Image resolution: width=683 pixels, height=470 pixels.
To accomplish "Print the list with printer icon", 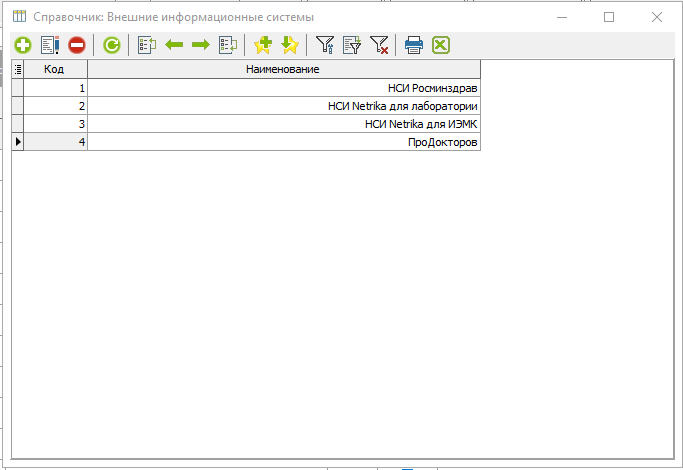I will click(414, 45).
